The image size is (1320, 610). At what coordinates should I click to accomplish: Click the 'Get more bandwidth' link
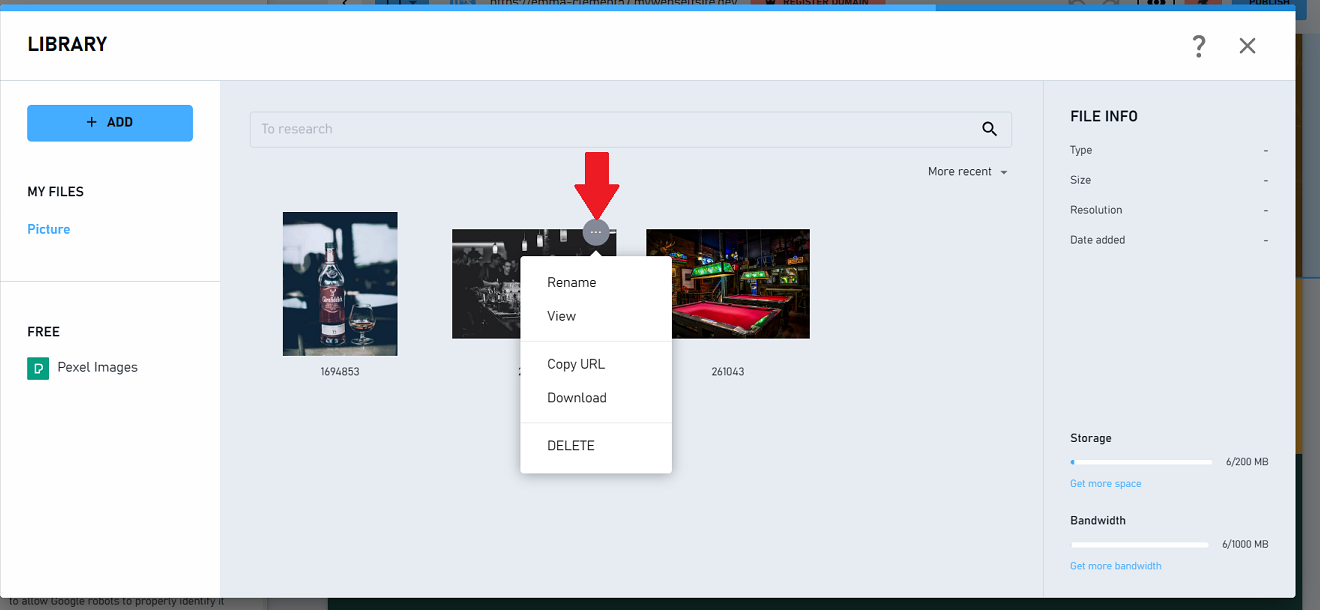pos(1116,566)
